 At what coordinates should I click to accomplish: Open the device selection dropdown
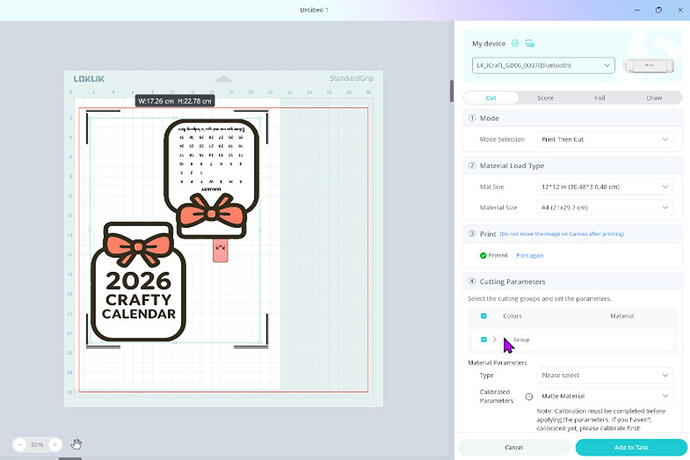(543, 66)
